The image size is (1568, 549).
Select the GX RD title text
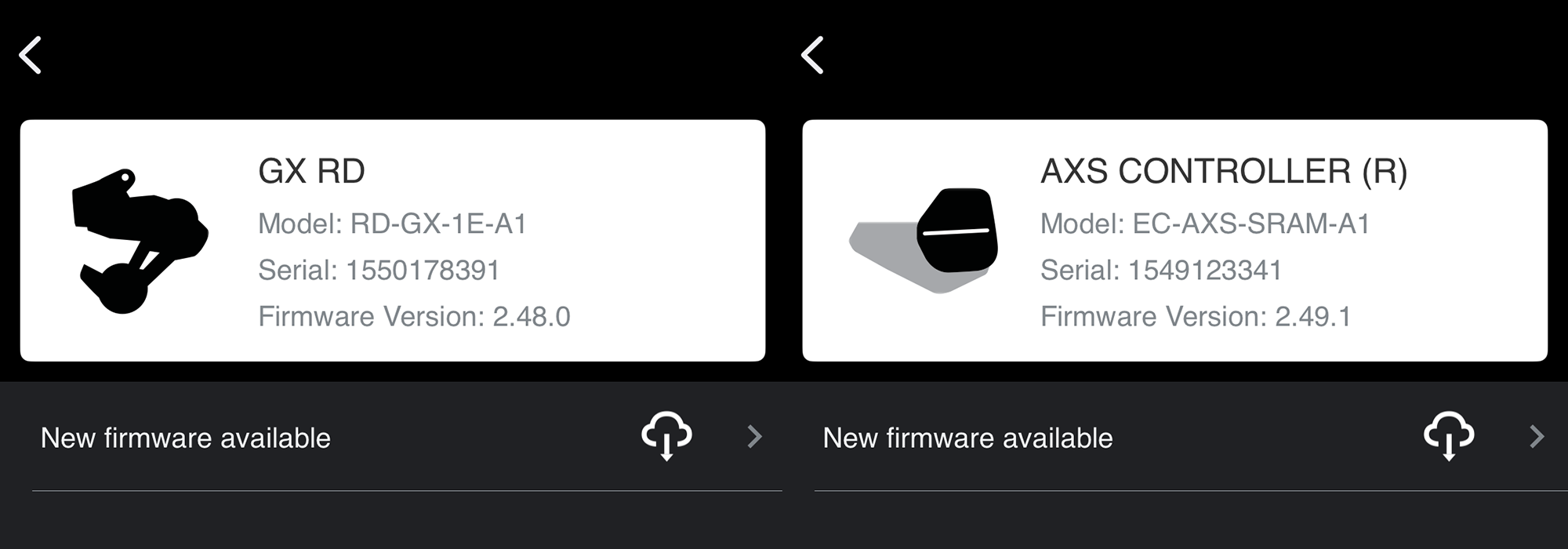(x=311, y=171)
